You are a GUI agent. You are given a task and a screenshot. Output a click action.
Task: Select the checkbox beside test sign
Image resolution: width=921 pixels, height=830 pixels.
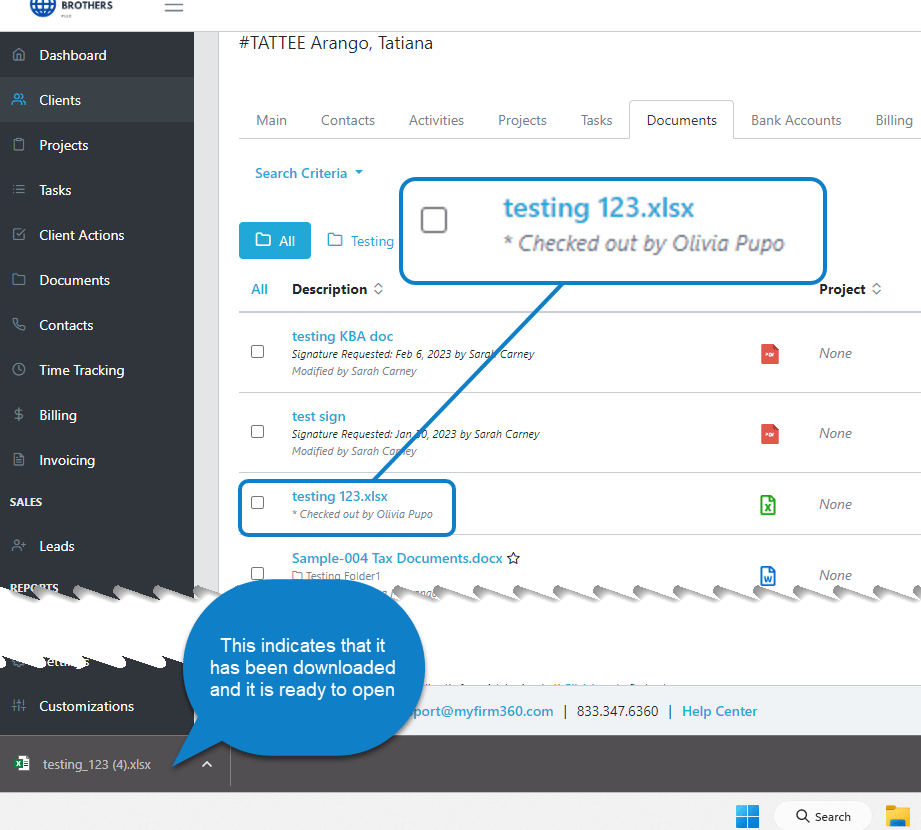(257, 431)
